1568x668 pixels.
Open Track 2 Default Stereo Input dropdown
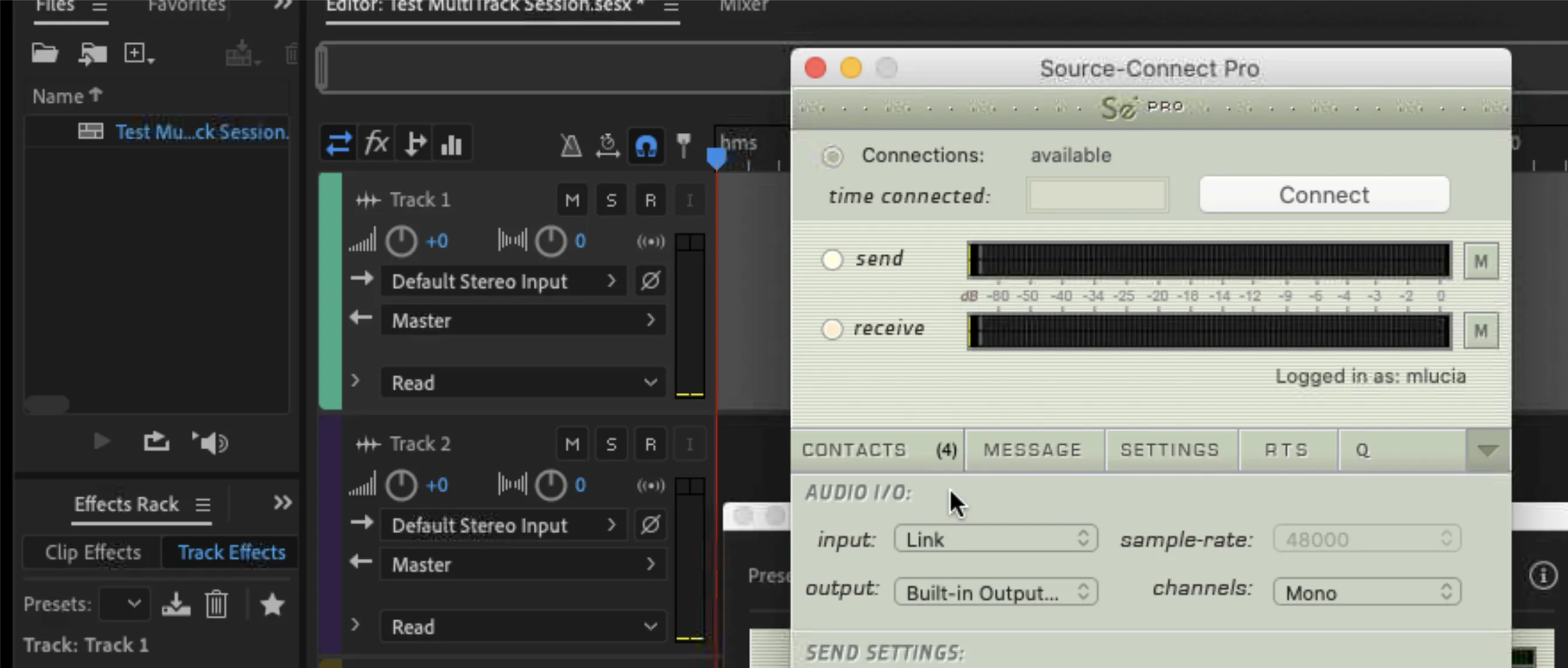(x=503, y=525)
